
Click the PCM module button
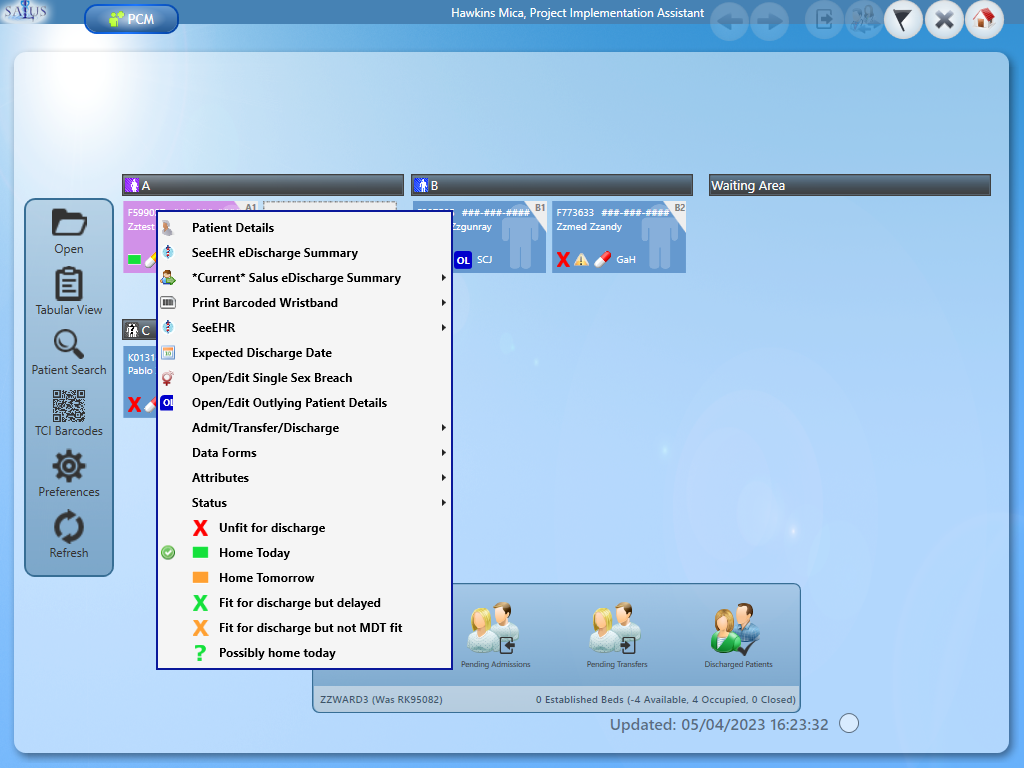tap(131, 19)
